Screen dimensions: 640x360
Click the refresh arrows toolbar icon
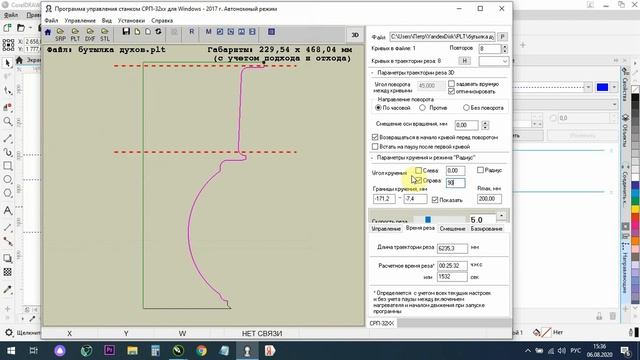[x=158, y=31]
